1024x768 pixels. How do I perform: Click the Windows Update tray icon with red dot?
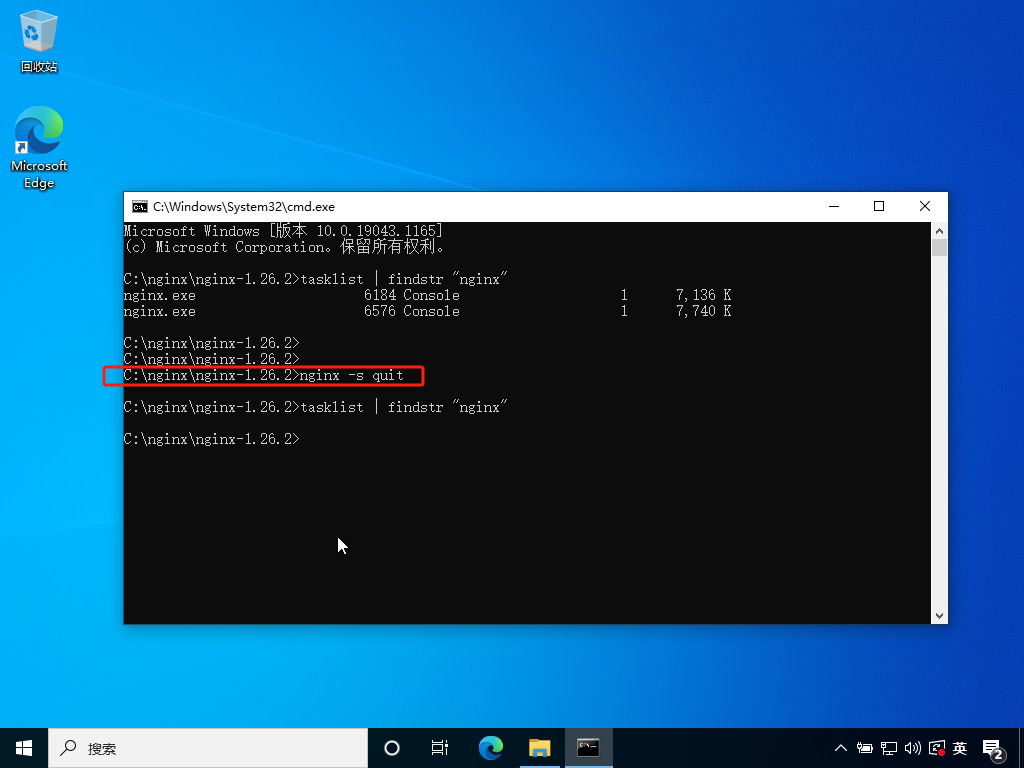pos(936,748)
